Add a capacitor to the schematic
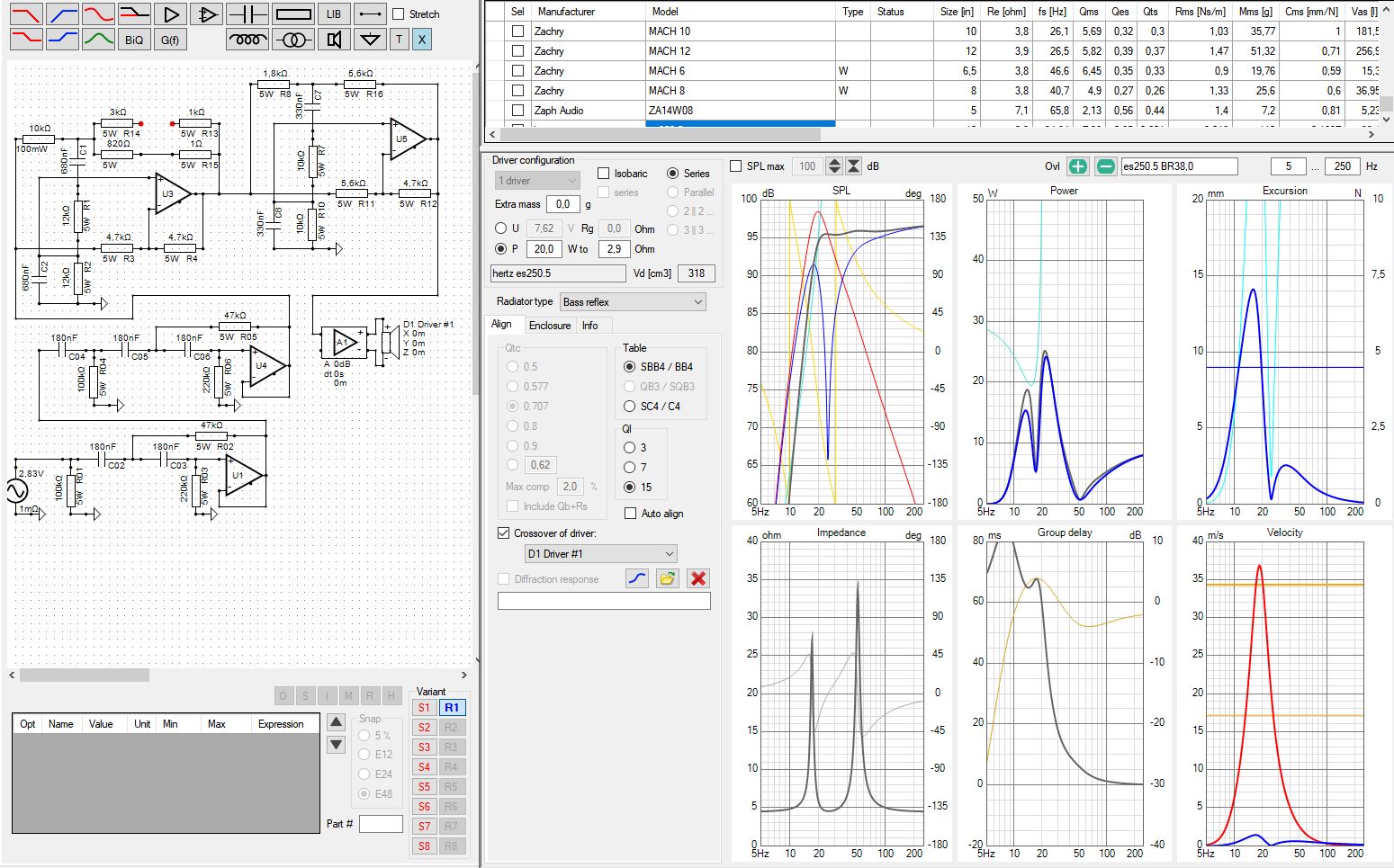The height and width of the screenshot is (868, 1394). pos(247,13)
